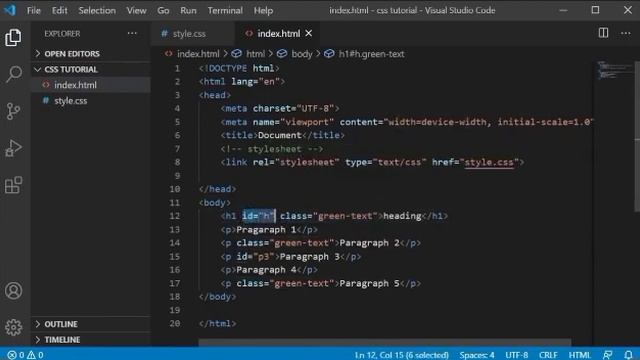Open the Go menu
Viewport: 640px width, 360px height.
click(x=163, y=10)
